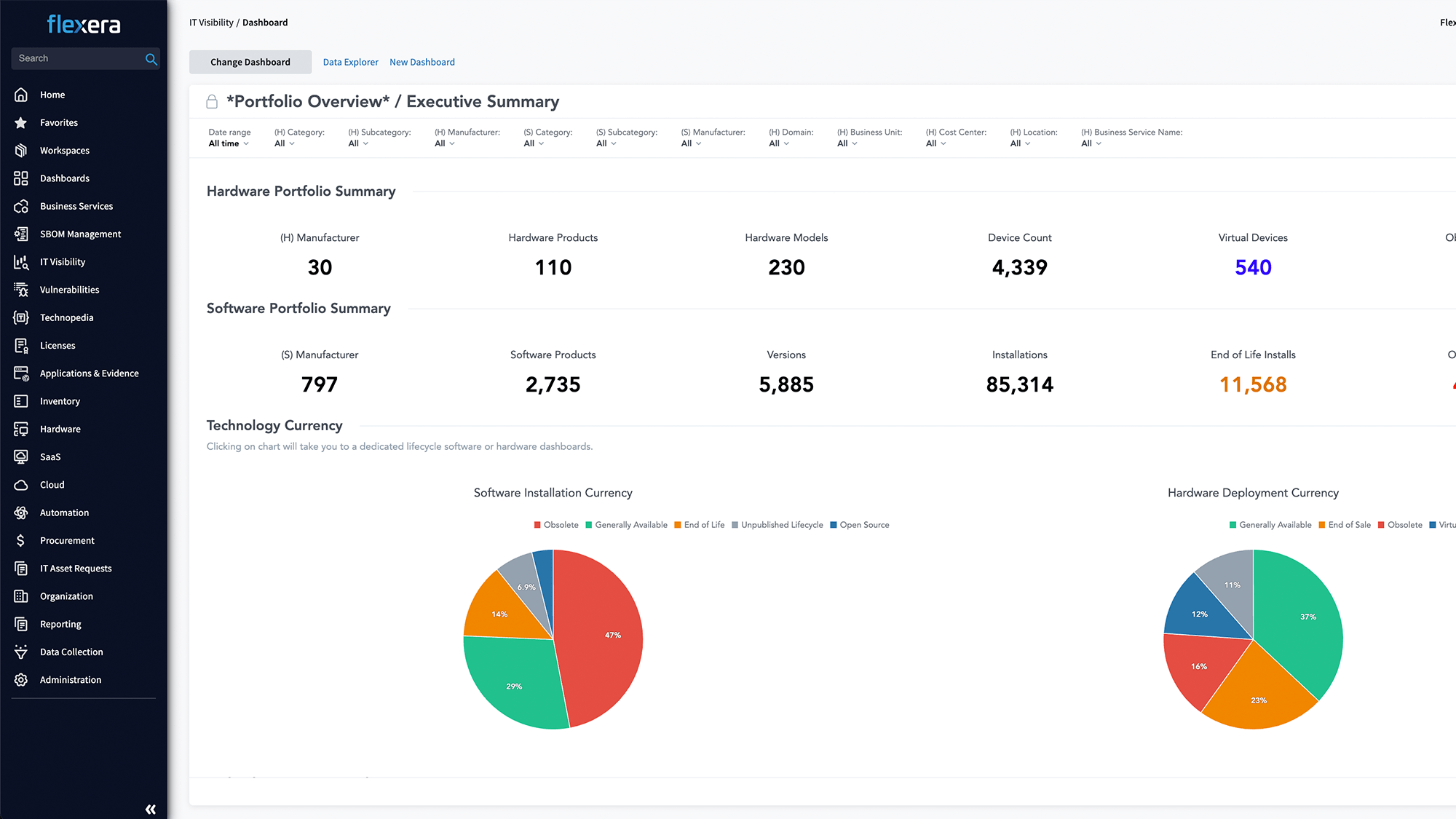The height and width of the screenshot is (819, 1456).
Task: Click the Change Dashboard button
Action: (x=250, y=62)
